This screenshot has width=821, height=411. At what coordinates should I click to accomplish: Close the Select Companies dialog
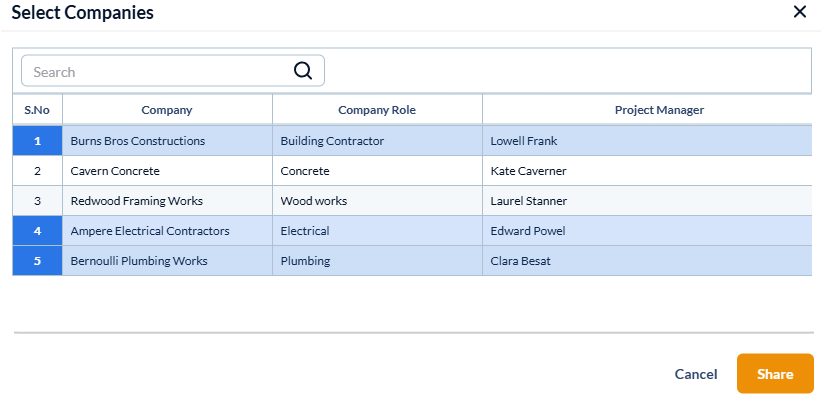coord(799,12)
